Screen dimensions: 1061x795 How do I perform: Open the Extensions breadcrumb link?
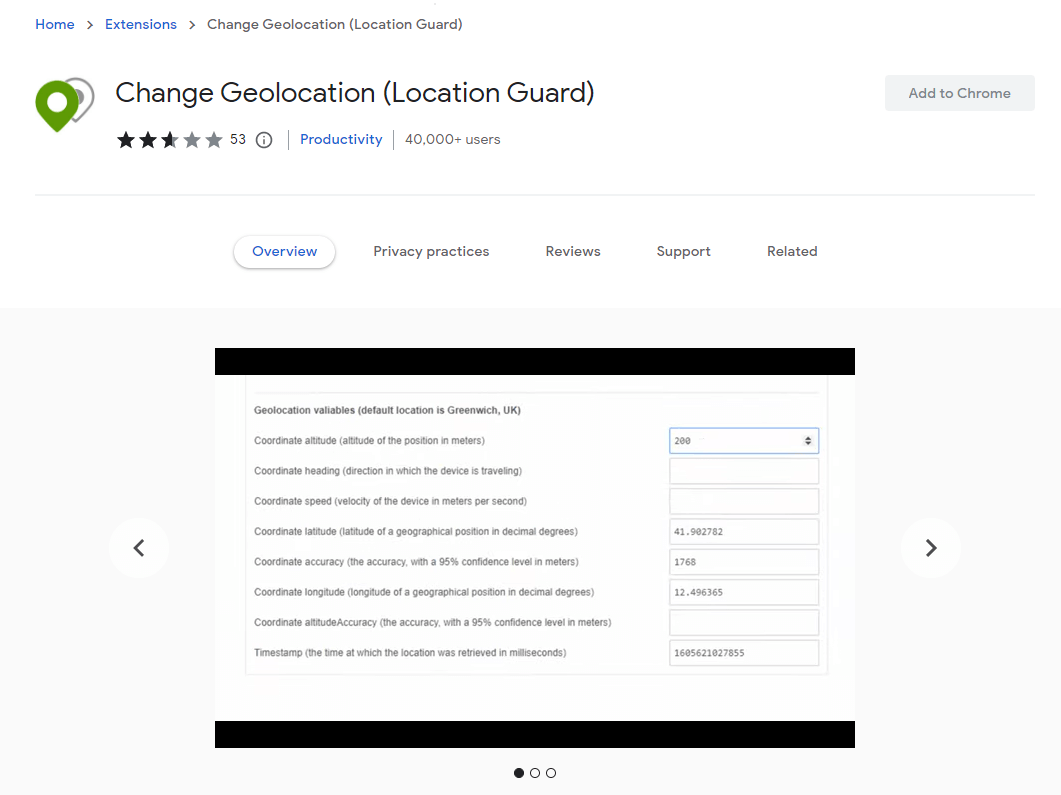coord(141,24)
